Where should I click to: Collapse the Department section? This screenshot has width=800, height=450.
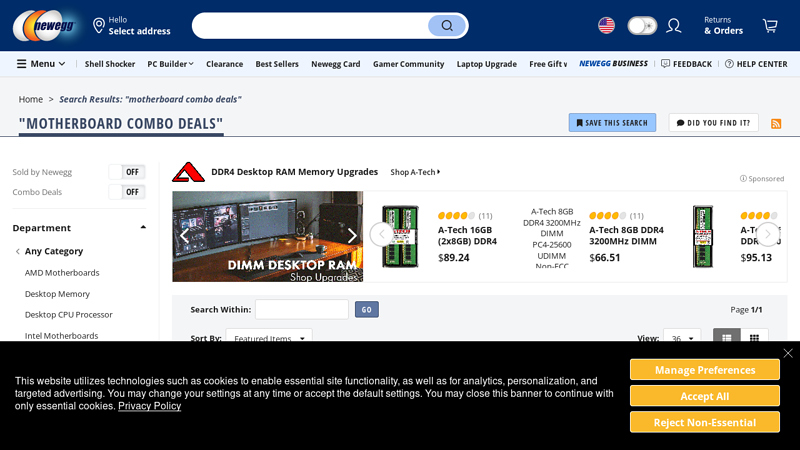[x=143, y=228]
